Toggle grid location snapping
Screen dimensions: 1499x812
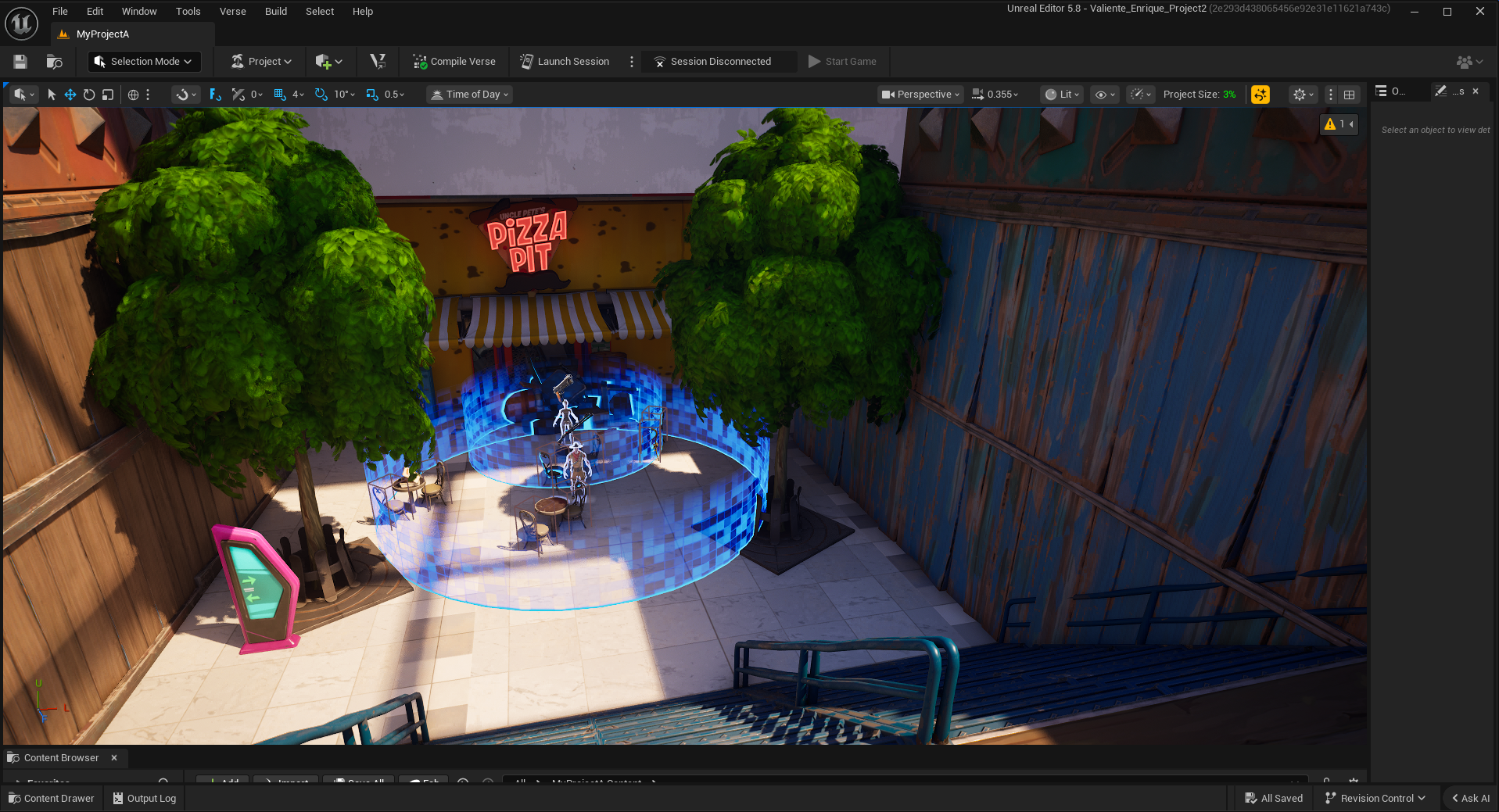[x=280, y=95]
